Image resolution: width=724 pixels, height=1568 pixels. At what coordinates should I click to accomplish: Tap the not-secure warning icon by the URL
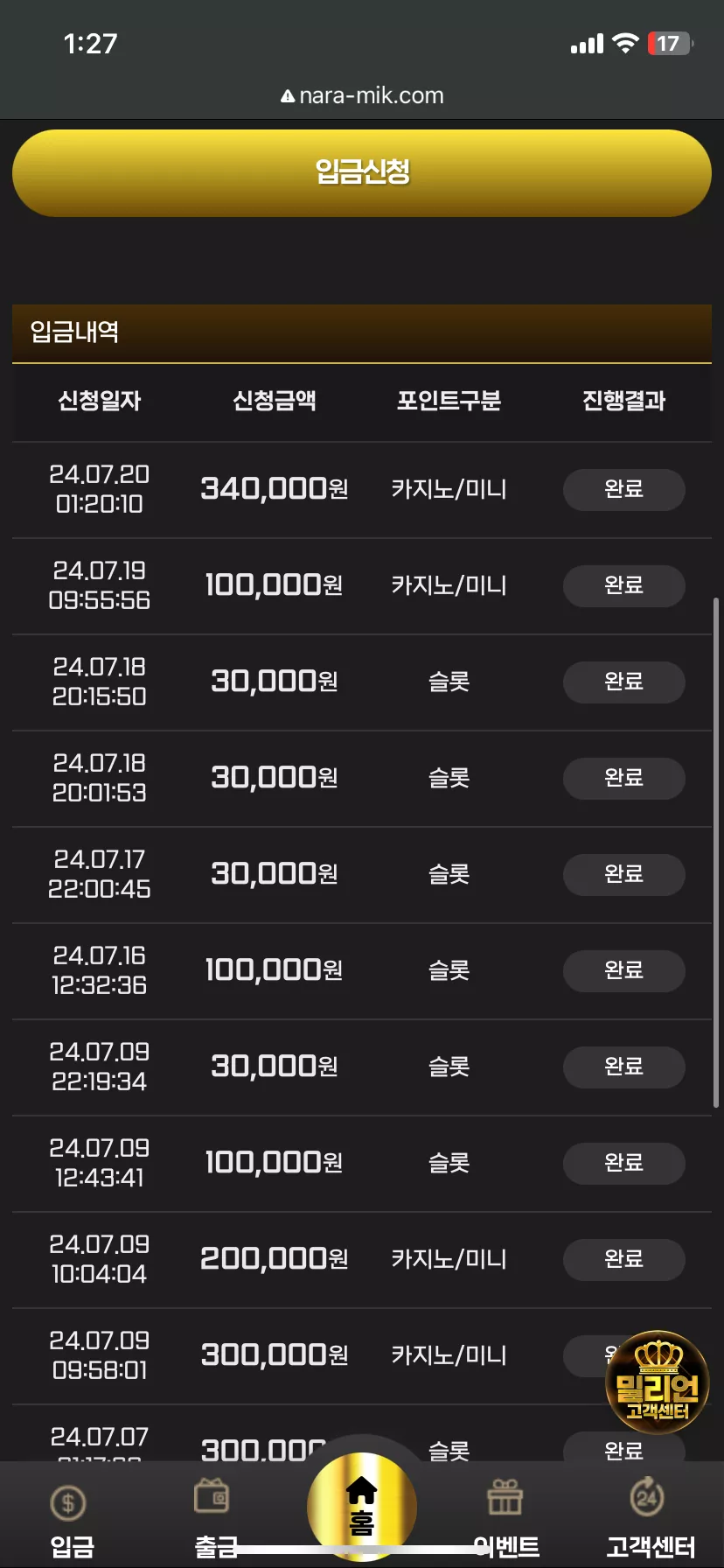pyautogui.click(x=288, y=96)
